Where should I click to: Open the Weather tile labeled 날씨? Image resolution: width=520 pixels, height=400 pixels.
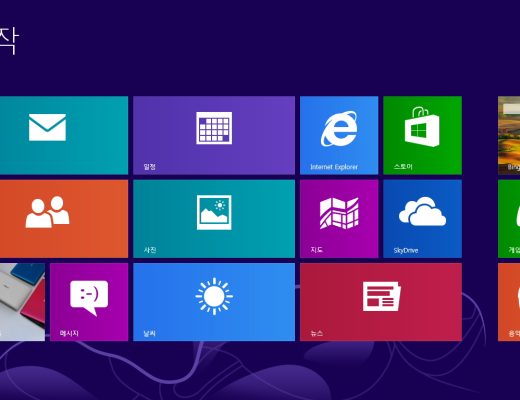(x=214, y=302)
